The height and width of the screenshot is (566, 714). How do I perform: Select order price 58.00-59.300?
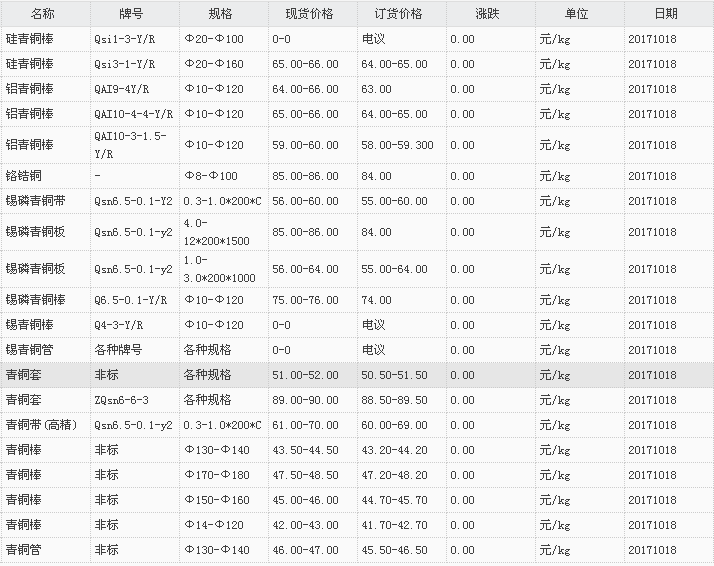click(397, 145)
